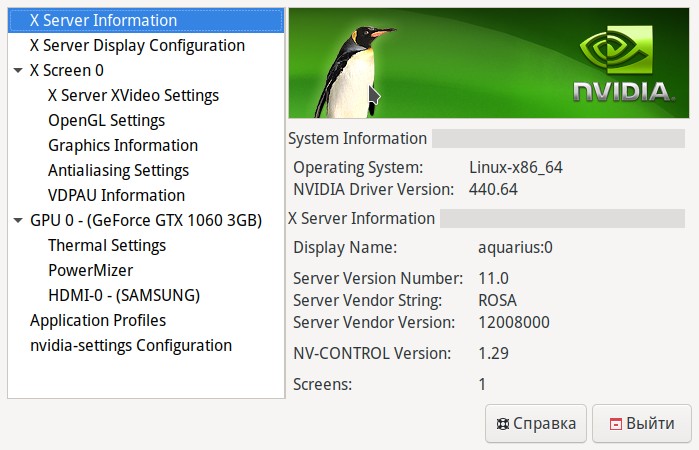Click the Выйти quit button
Image resolution: width=699 pixels, height=450 pixels.
click(x=641, y=423)
